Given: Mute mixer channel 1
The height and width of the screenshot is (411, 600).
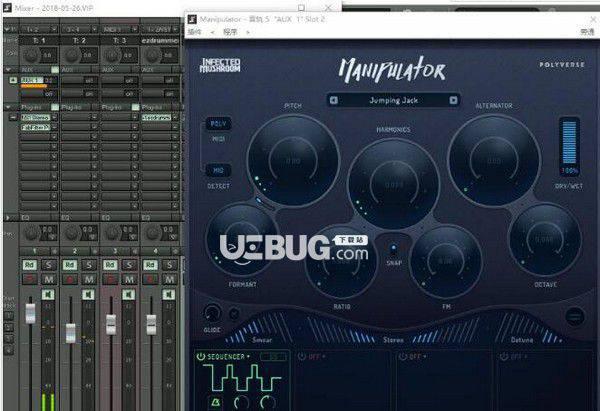Looking at the screenshot, I should point(49,279).
